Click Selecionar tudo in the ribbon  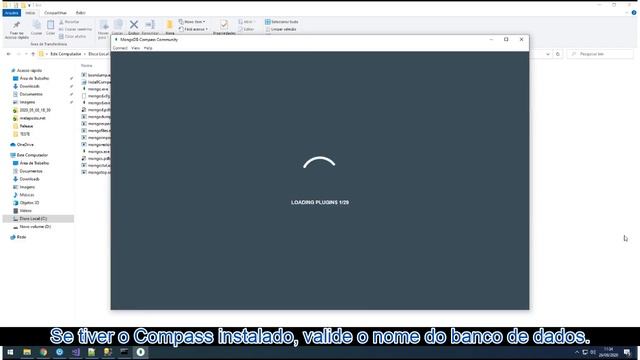(x=282, y=22)
